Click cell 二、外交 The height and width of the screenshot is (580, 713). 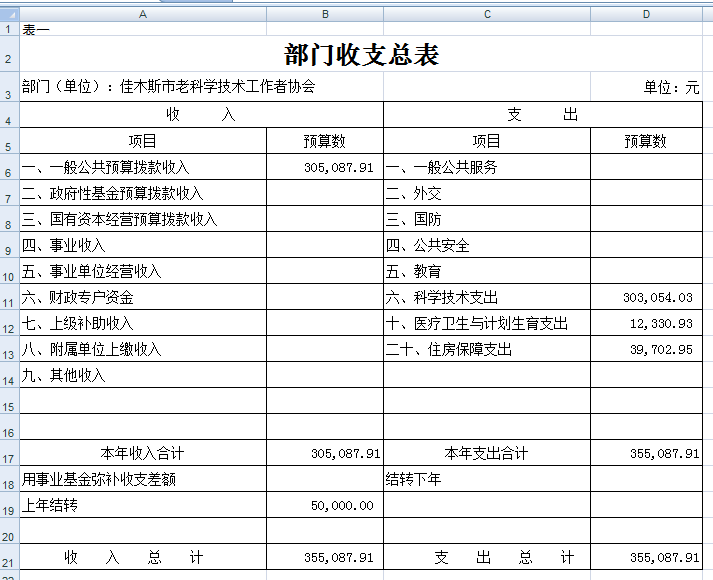pos(487,193)
